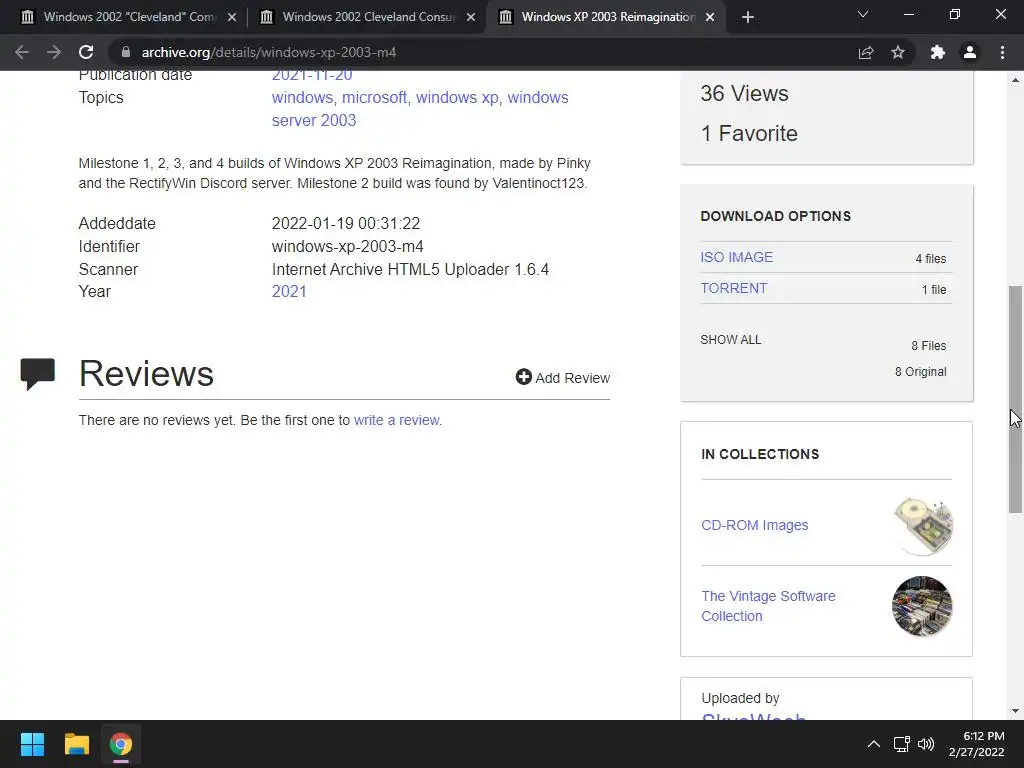Screen dimensions: 1024x768
Task: Switch to Windows 2002 "Cleveland" Com tab
Action: pyautogui.click(x=129, y=17)
